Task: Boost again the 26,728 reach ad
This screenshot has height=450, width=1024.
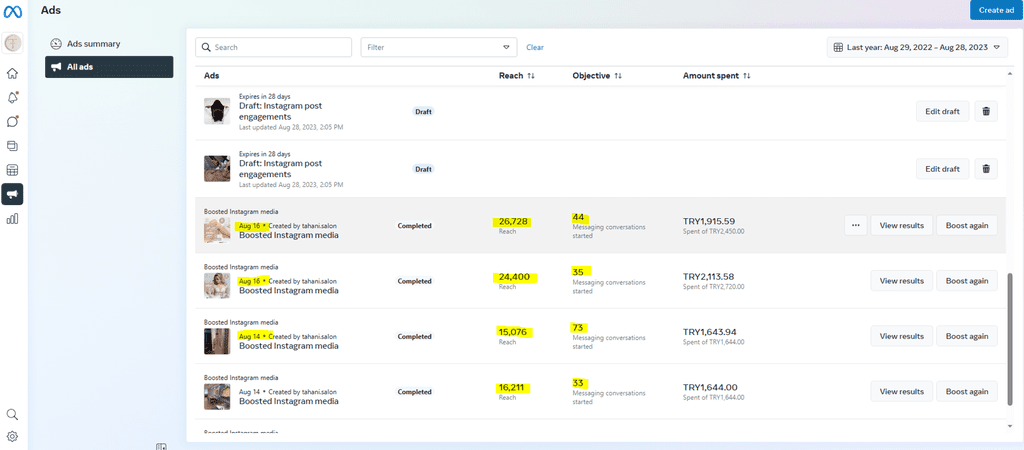Action: [967, 225]
